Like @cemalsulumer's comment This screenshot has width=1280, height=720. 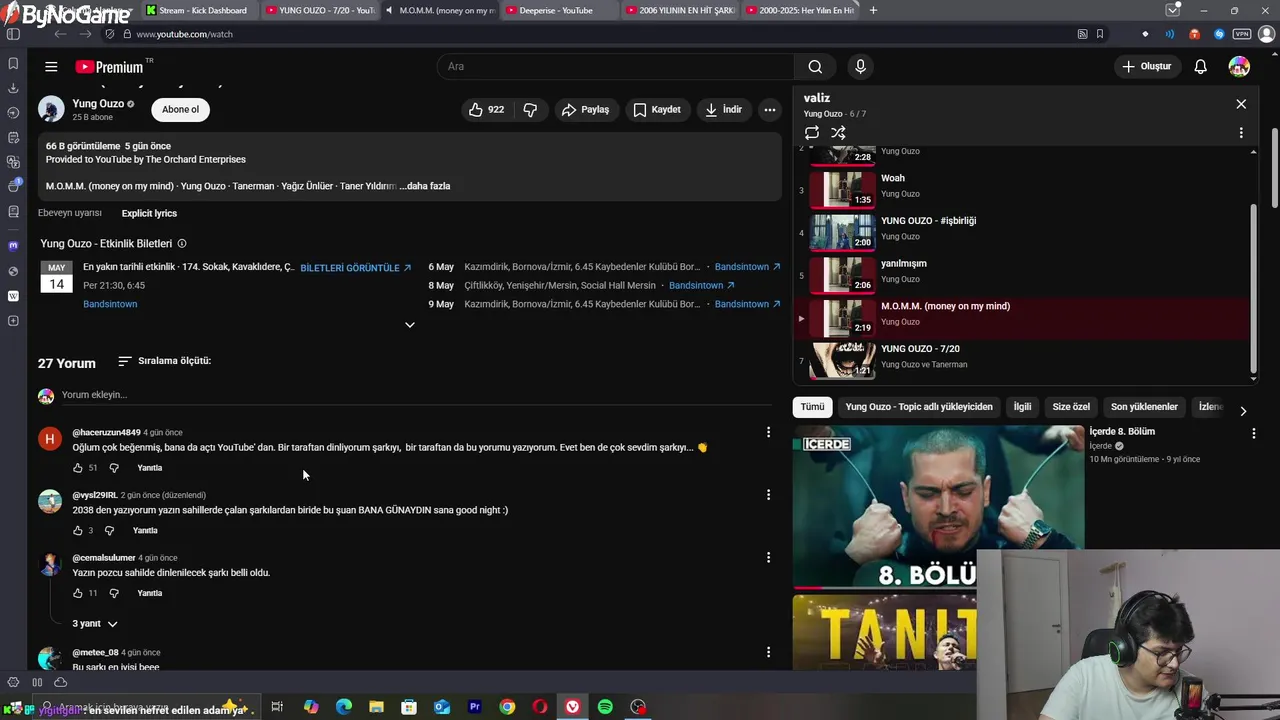click(x=78, y=593)
